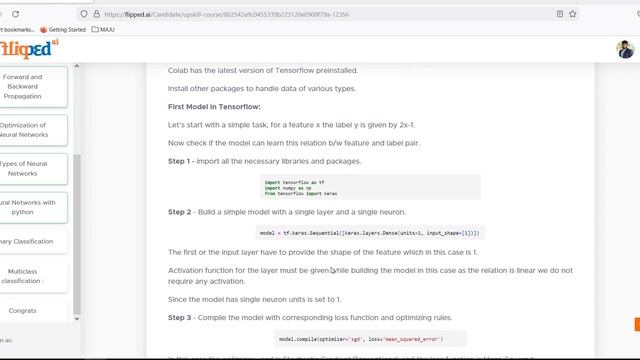The width and height of the screenshot is (640, 360).
Task: Select Neural Networks with python lesson
Action: pyautogui.click(x=33, y=207)
